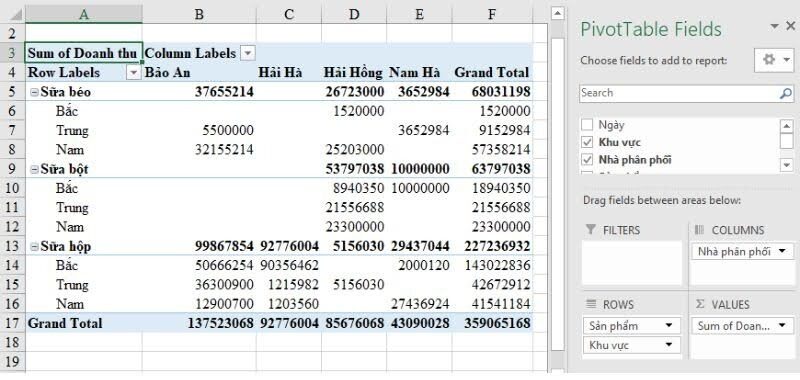The image size is (800, 380).
Task: Select column B header
Action: point(199,15)
